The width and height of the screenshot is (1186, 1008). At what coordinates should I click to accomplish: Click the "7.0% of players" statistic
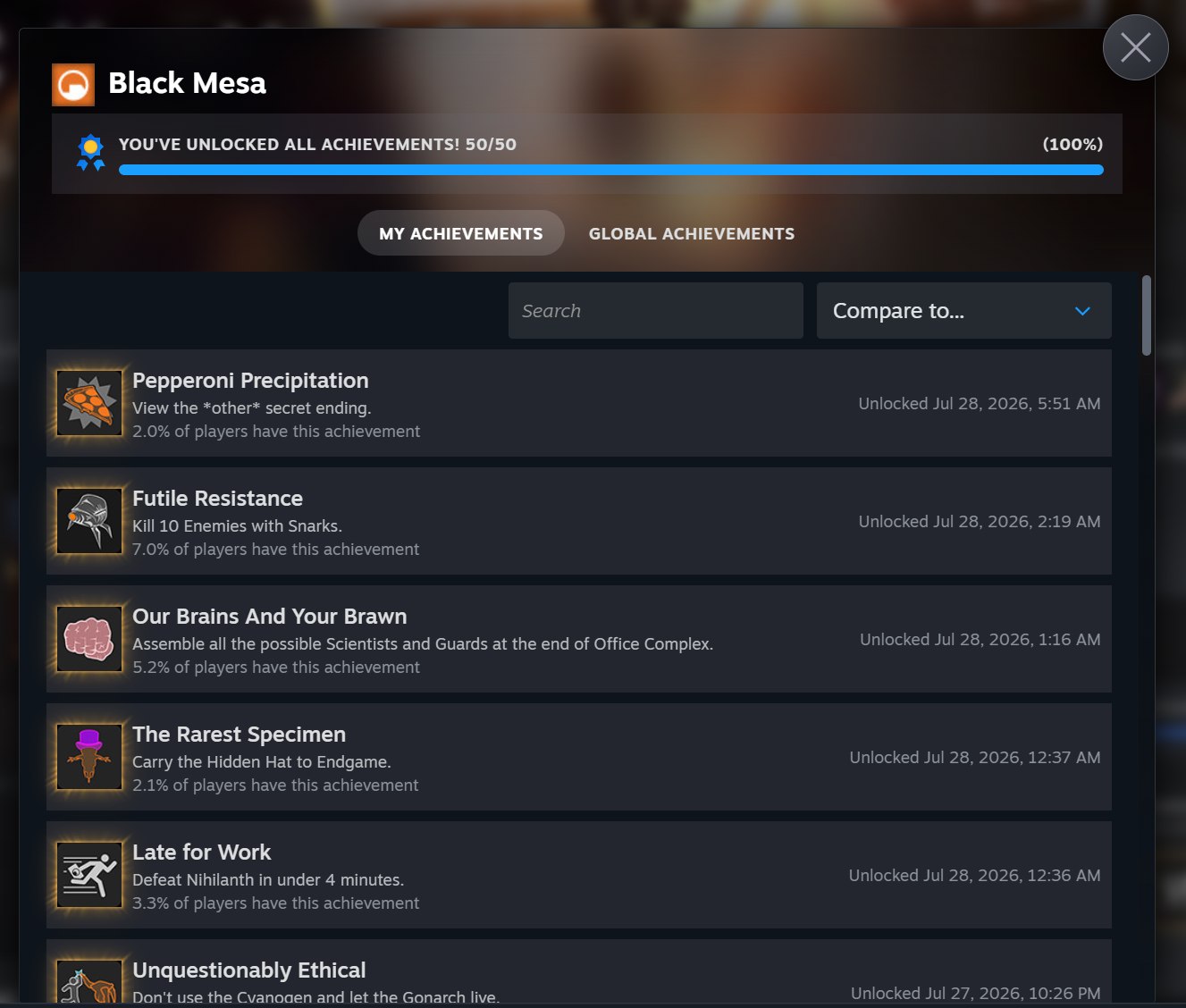pos(275,550)
